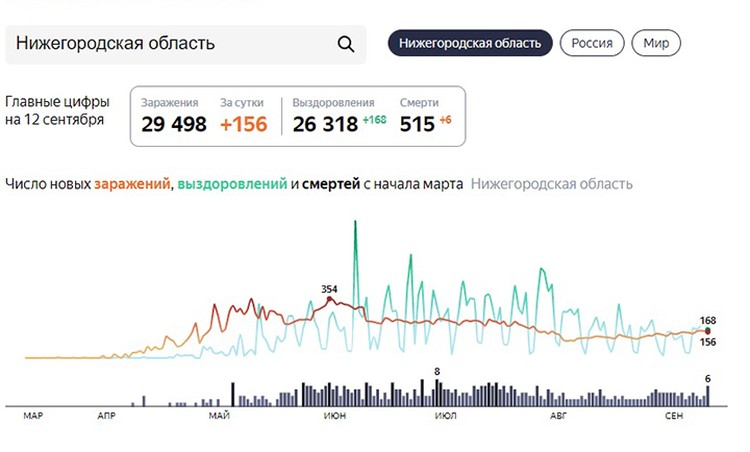Click the Нижегородская область search field
This screenshot has height=452, width=750.
[170, 44]
